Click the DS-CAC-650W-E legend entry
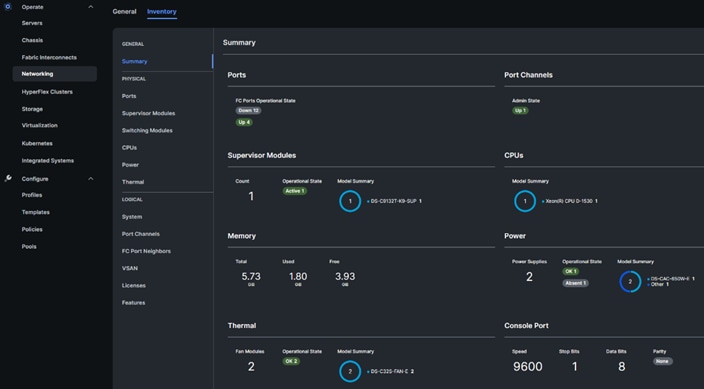This screenshot has height=389, width=704. pos(671,279)
